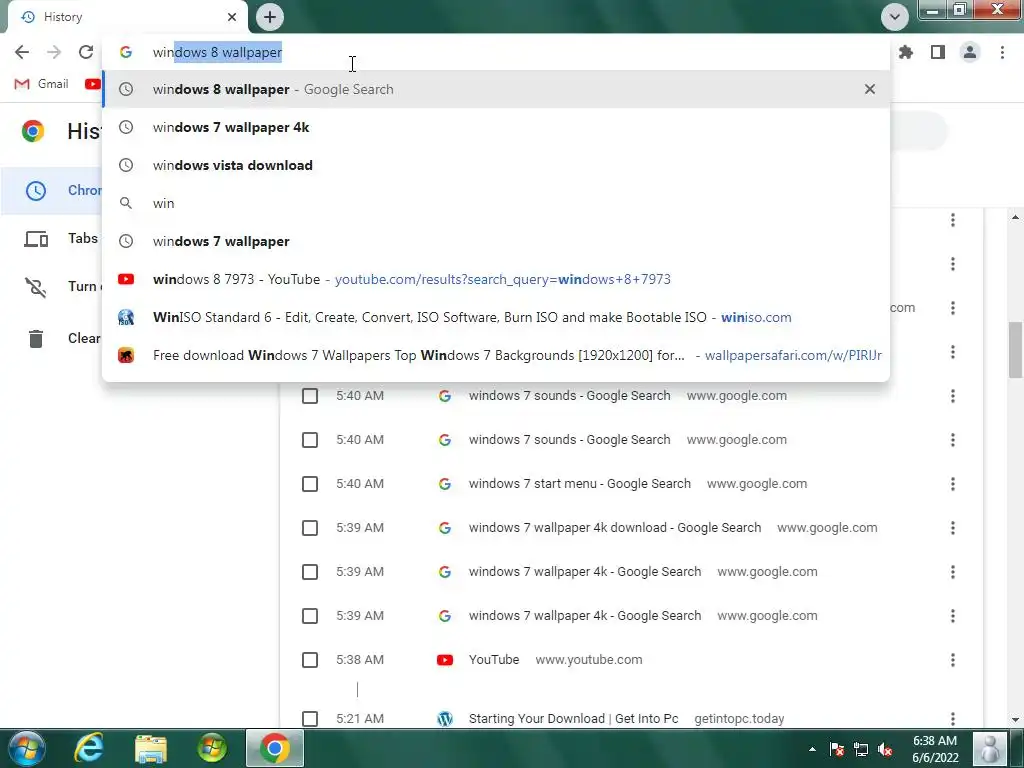Check first 5:39 AM wallpaper 4k - Google Search entry
The image size is (1024, 768).
(x=310, y=572)
